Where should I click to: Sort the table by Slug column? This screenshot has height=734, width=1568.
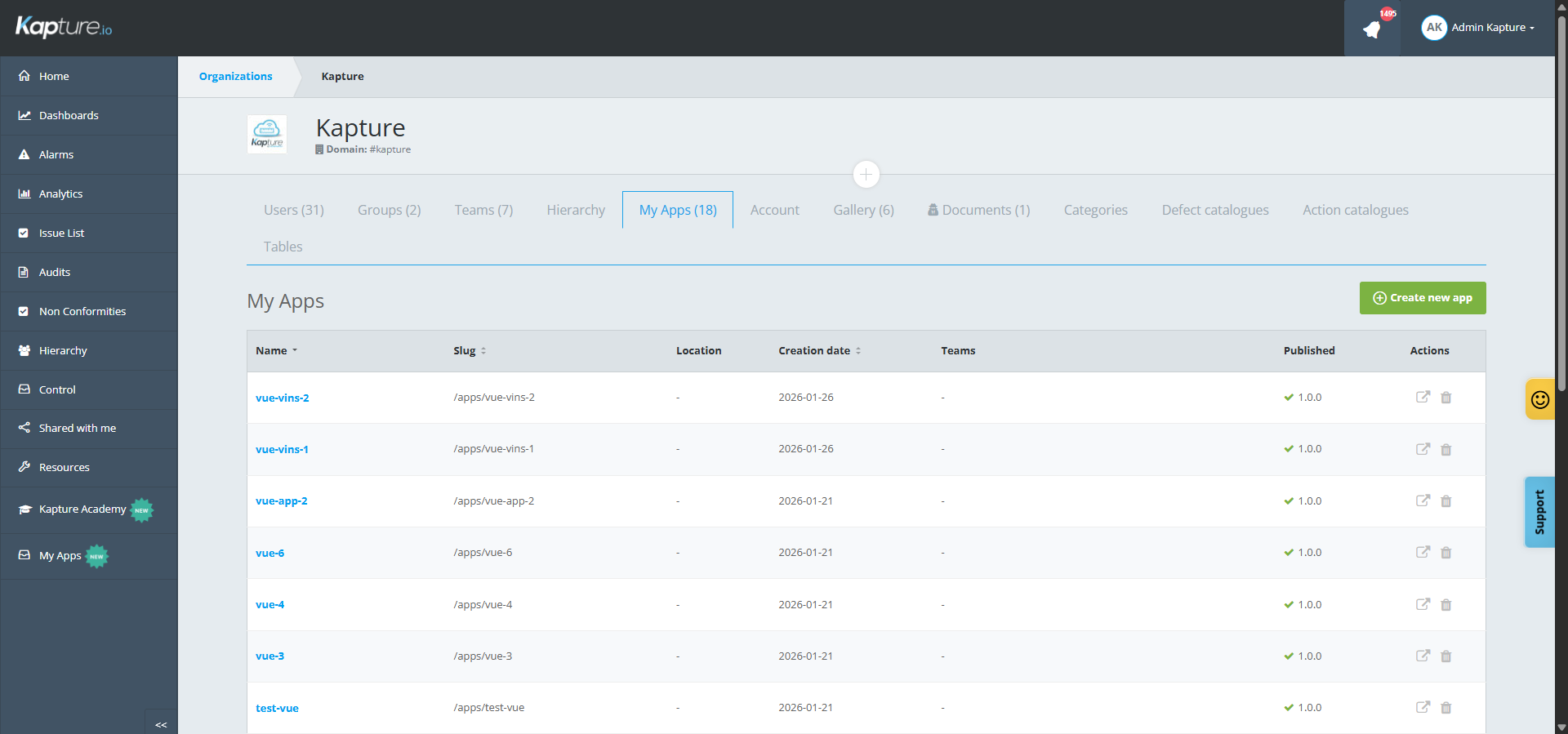pos(470,350)
